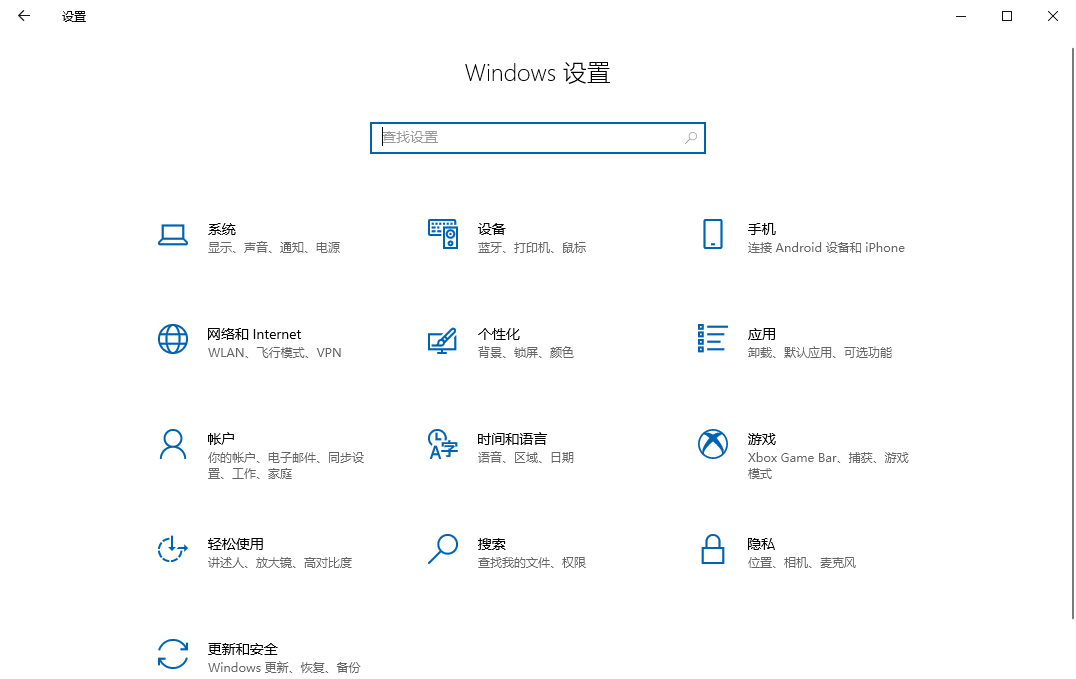1076x679 pixels.
Task: Minimize the 设置 window
Action: click(961, 16)
